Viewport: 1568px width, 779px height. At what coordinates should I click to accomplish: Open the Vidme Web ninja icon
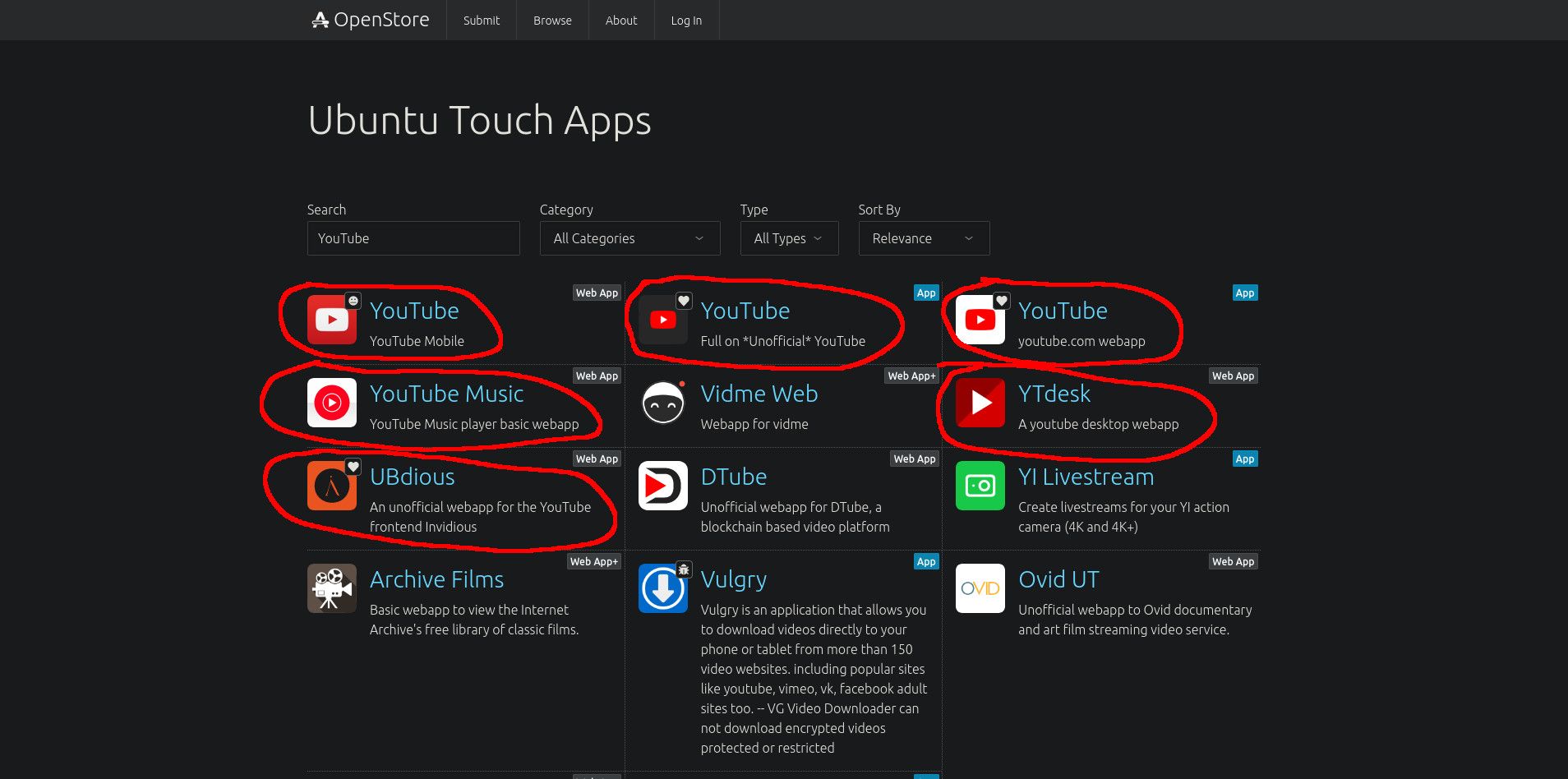coord(663,403)
